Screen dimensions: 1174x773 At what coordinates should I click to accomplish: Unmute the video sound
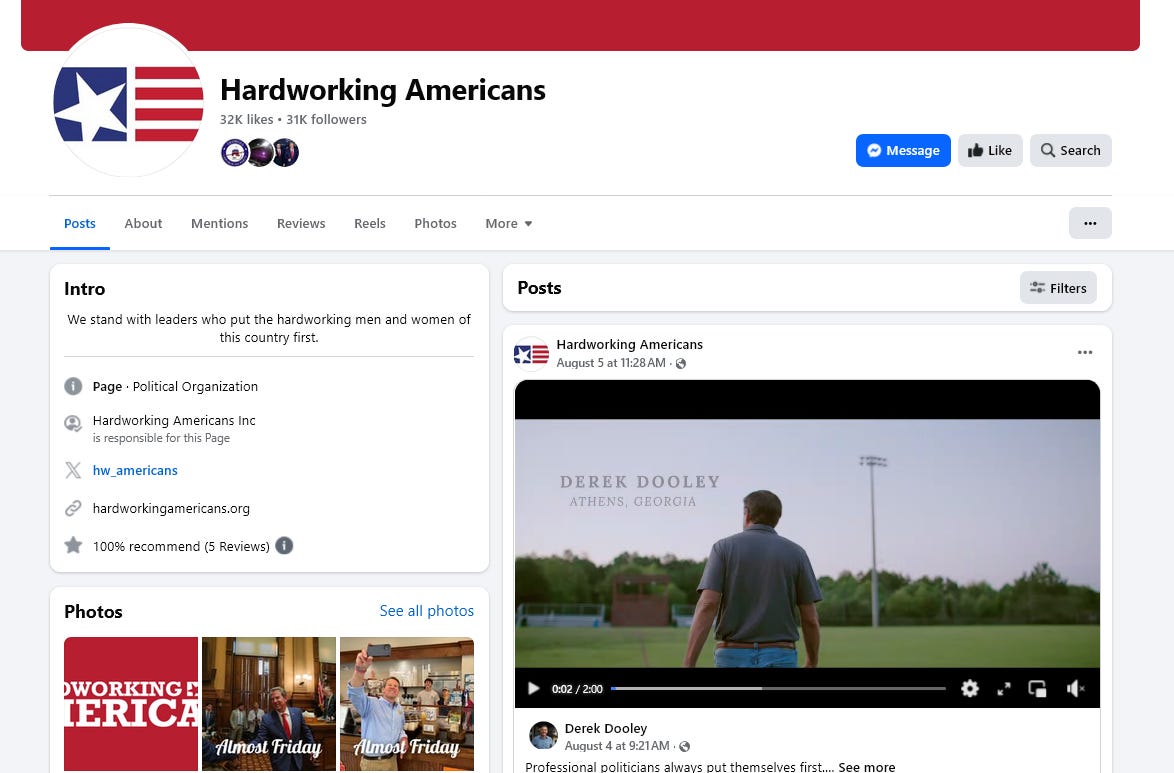pos(1075,688)
